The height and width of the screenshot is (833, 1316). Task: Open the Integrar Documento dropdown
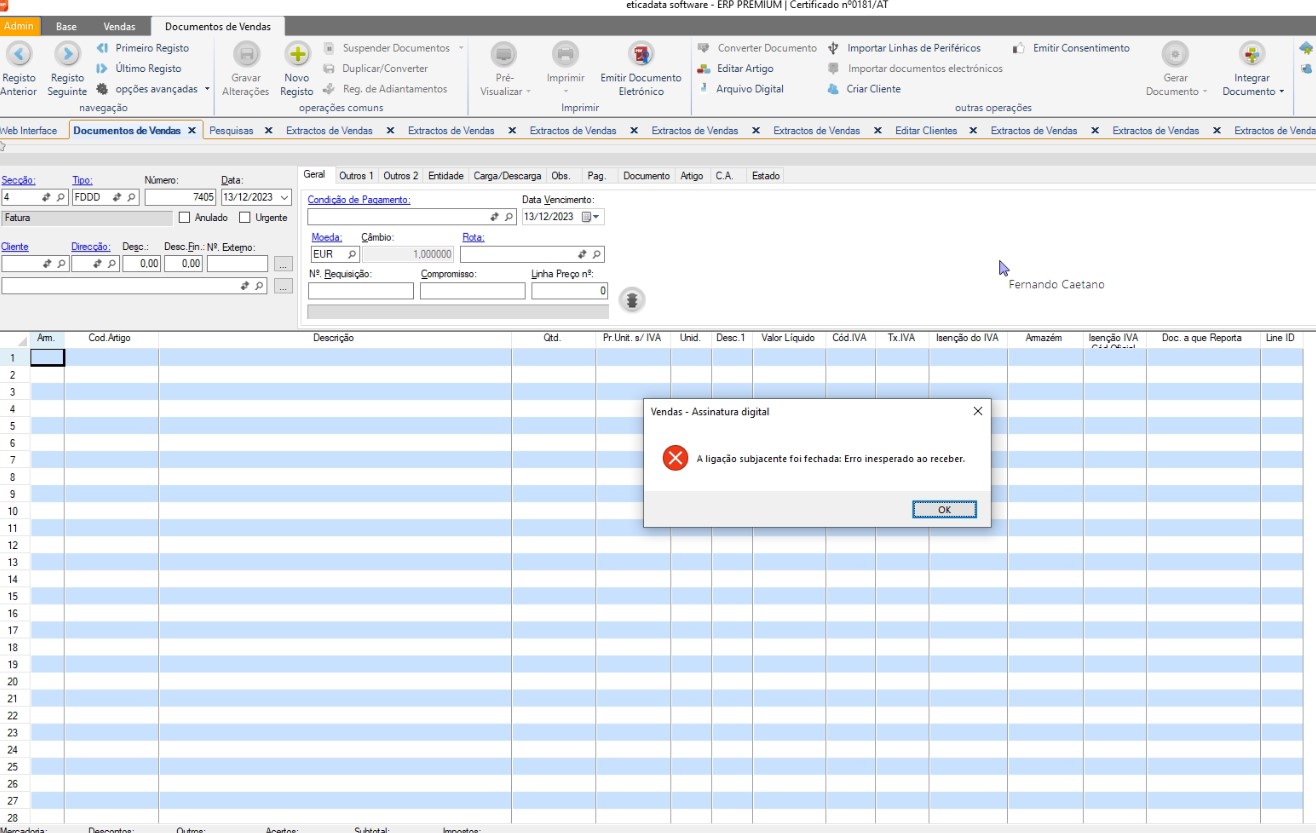tap(1252, 91)
